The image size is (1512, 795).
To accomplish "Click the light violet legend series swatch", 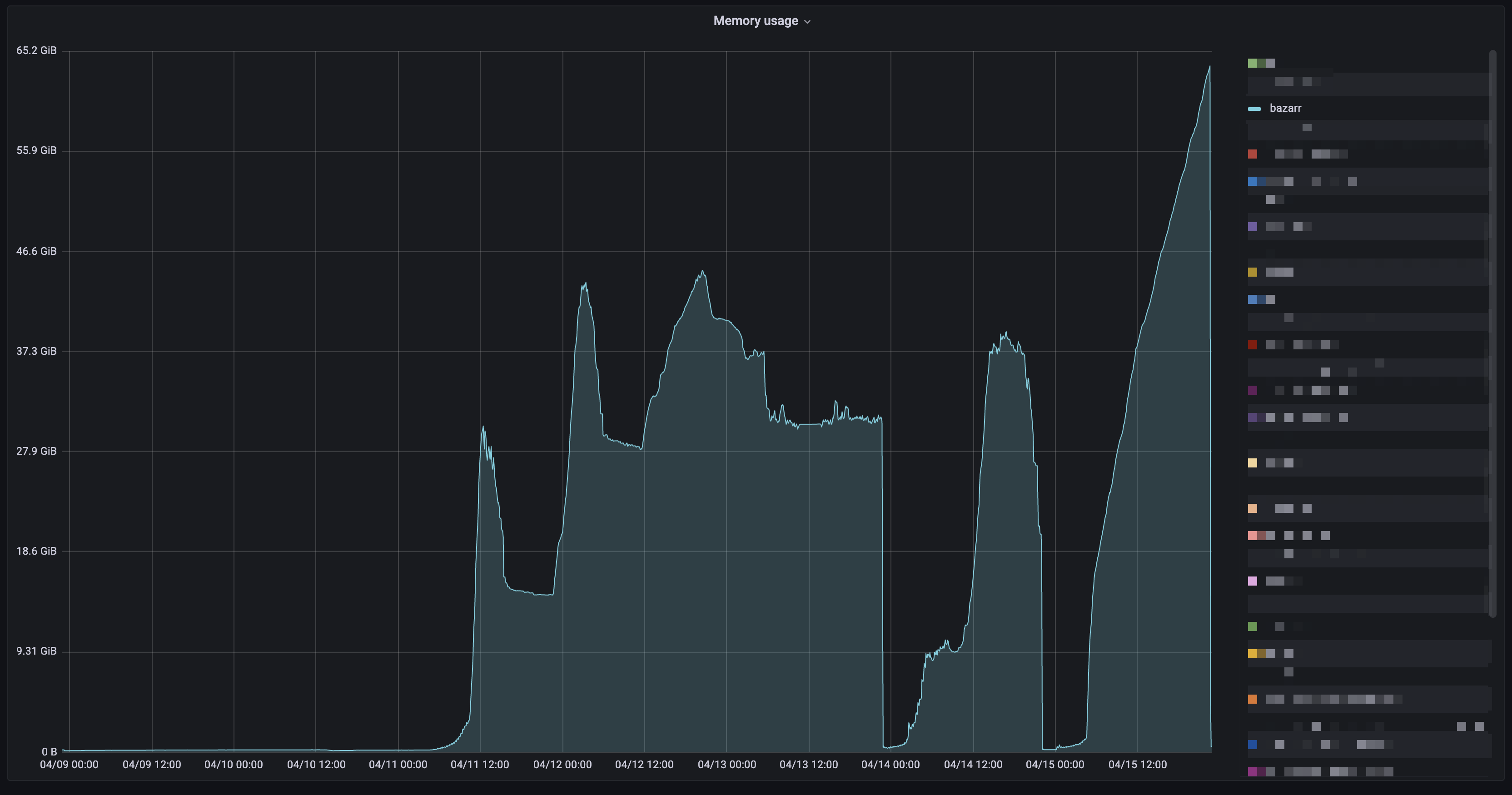I will click(x=1252, y=581).
